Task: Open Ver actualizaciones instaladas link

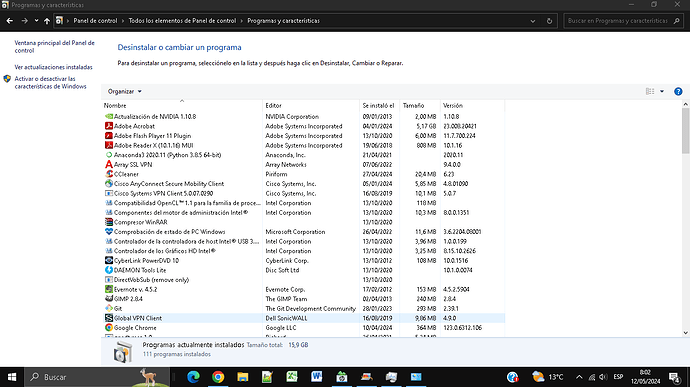Action: coord(53,67)
